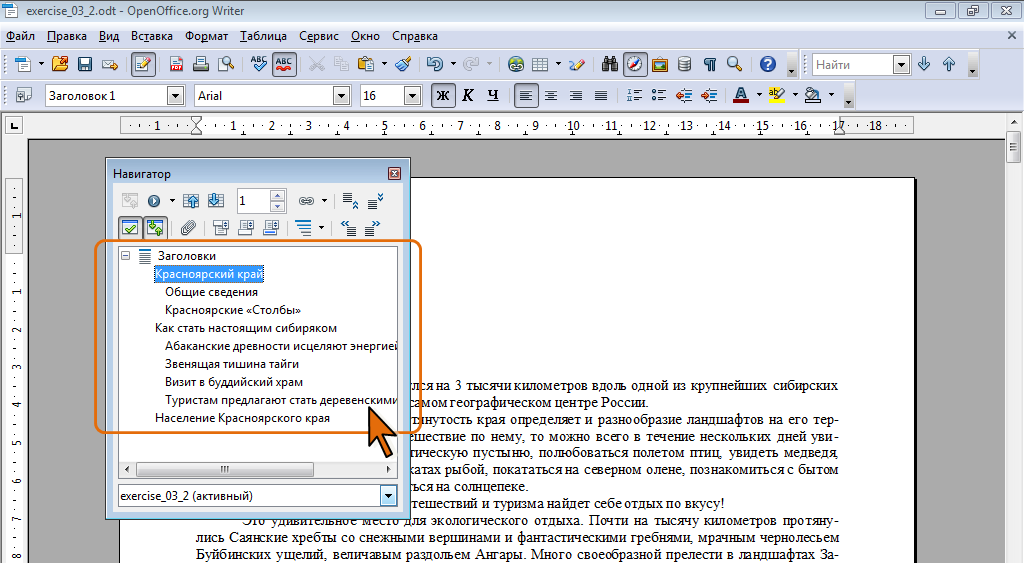Open the Сервис menu

point(319,36)
